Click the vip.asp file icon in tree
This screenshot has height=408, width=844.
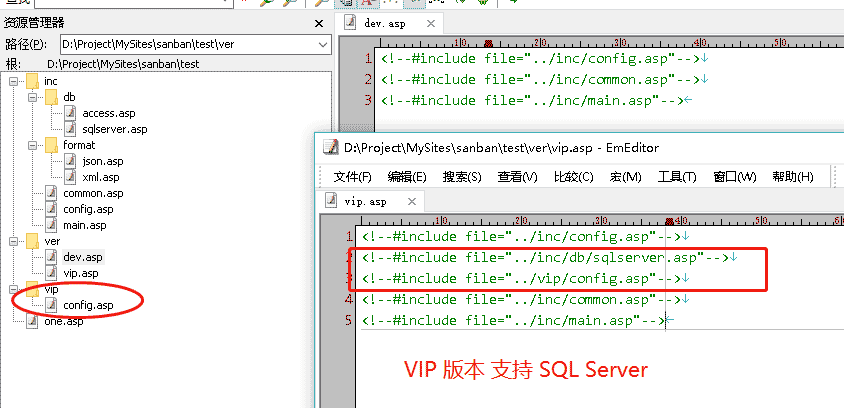coord(51,273)
